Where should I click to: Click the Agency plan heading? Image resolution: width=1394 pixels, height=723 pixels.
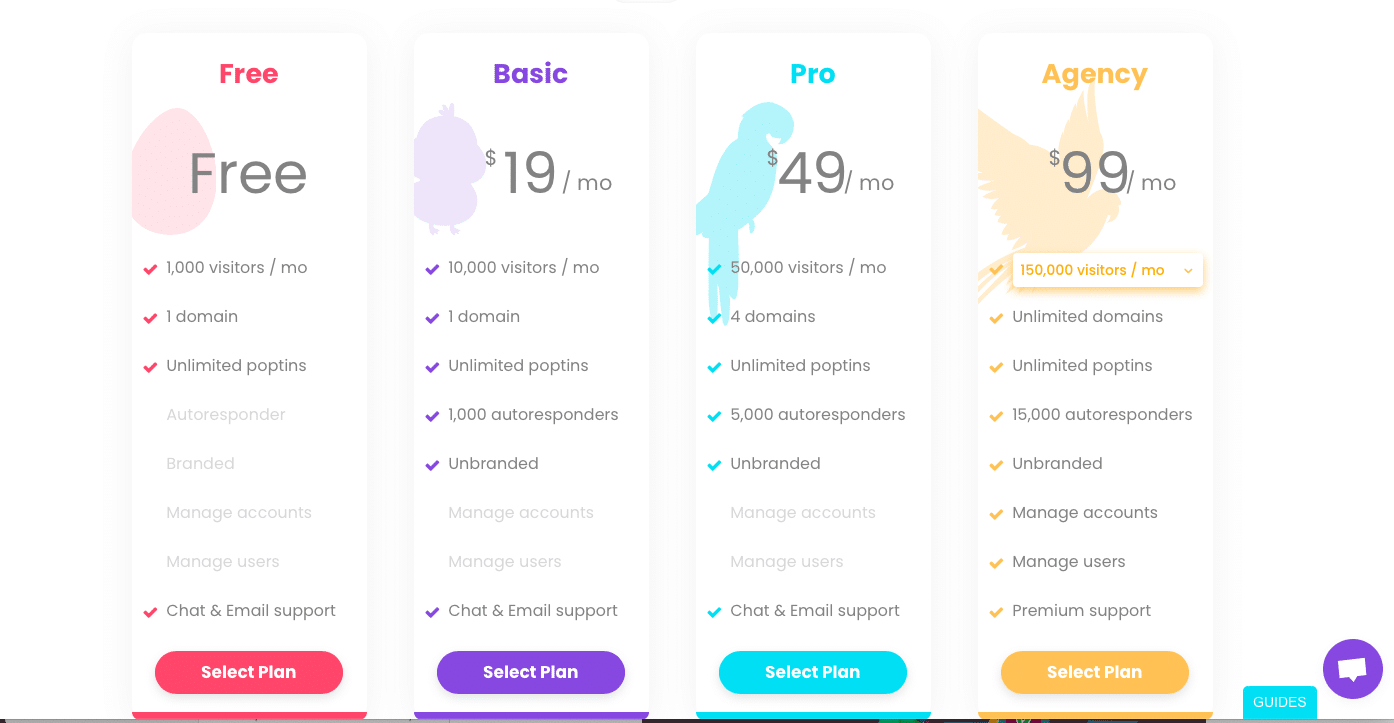[x=1094, y=74]
